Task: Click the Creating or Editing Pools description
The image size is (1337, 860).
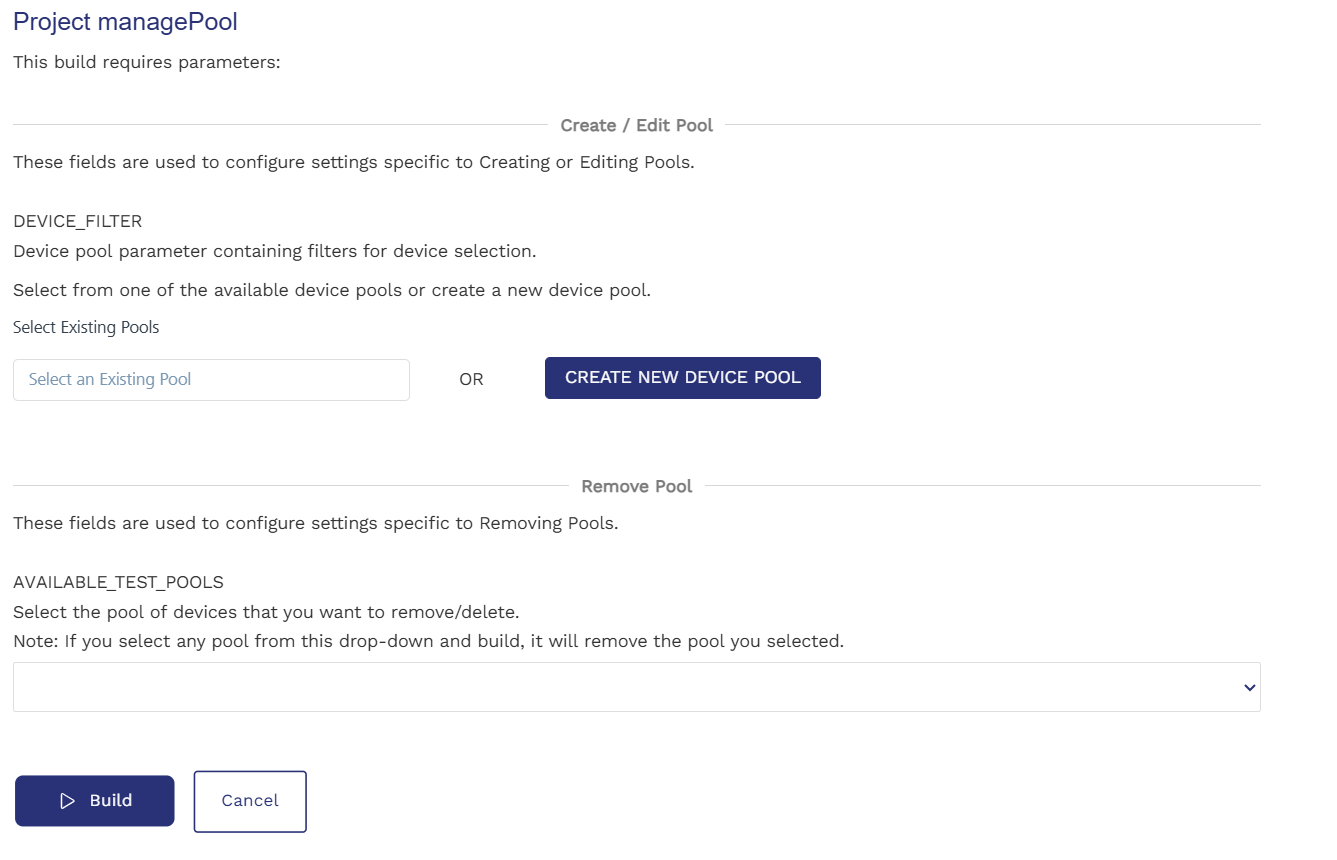Action: [x=353, y=162]
